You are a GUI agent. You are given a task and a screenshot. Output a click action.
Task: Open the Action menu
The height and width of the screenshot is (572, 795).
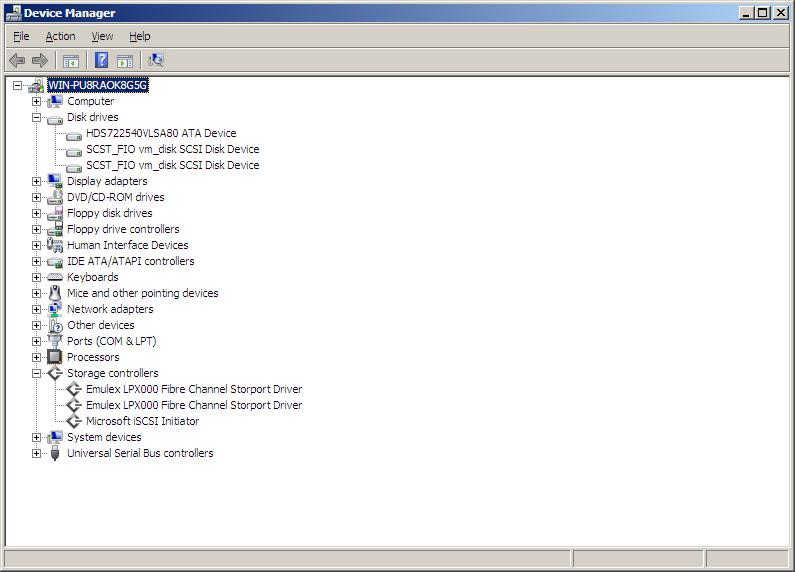point(60,37)
